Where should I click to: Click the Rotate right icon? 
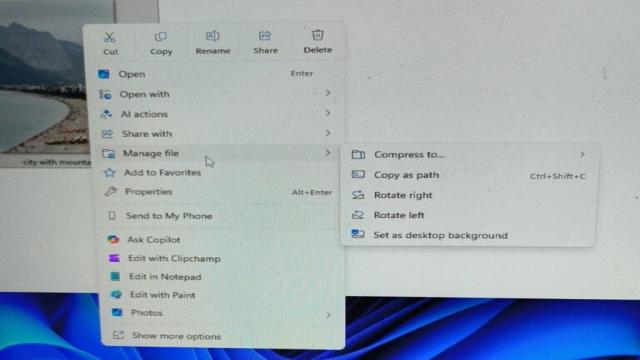358,195
